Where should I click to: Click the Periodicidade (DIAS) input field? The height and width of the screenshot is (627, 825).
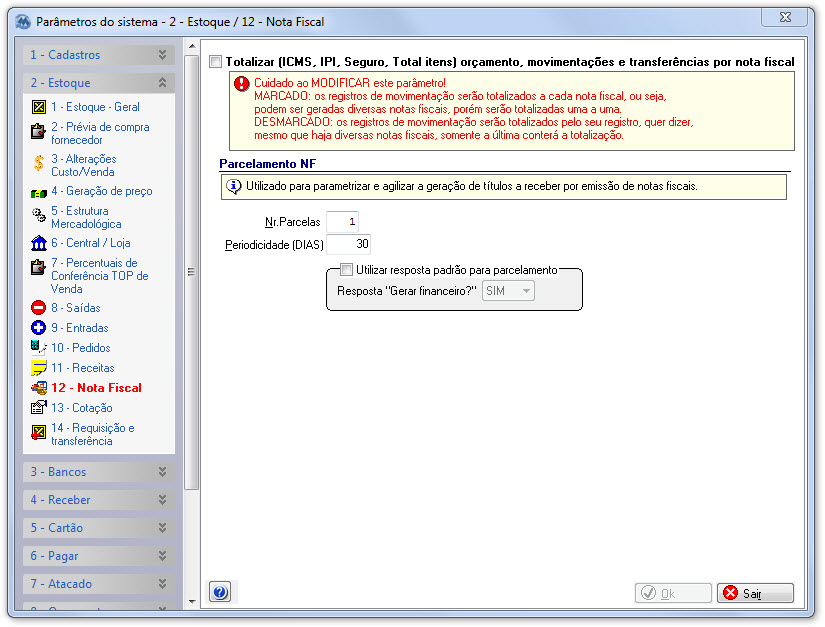point(348,244)
